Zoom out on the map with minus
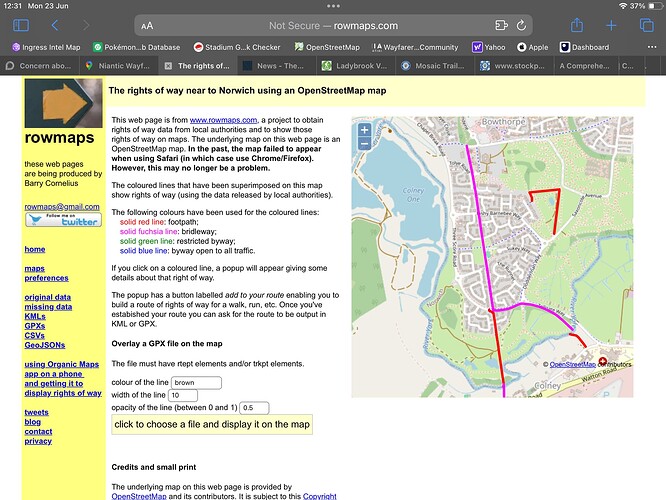The width and height of the screenshot is (666, 500). coord(364,144)
